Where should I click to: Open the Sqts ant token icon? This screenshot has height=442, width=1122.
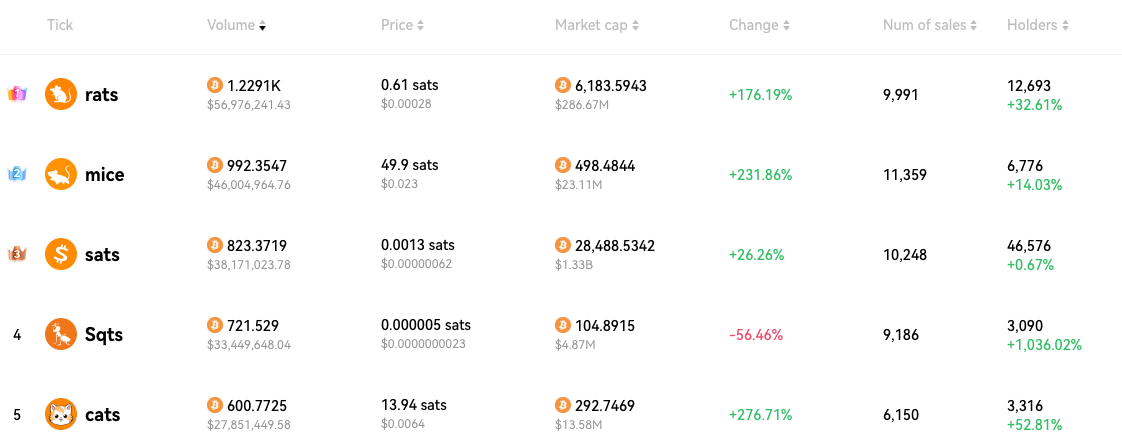point(61,334)
